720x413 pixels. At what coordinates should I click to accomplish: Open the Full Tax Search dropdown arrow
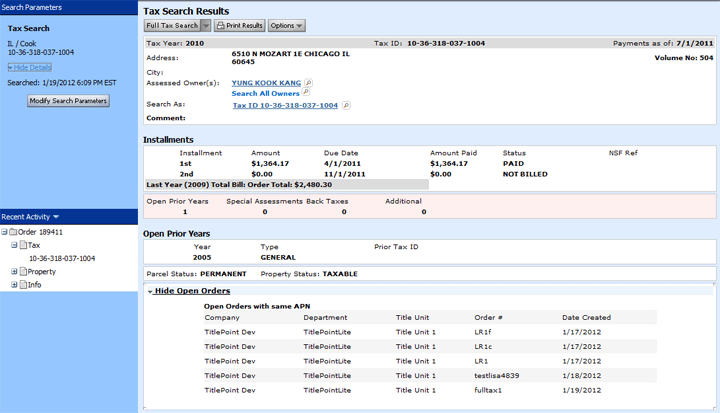tap(206, 25)
